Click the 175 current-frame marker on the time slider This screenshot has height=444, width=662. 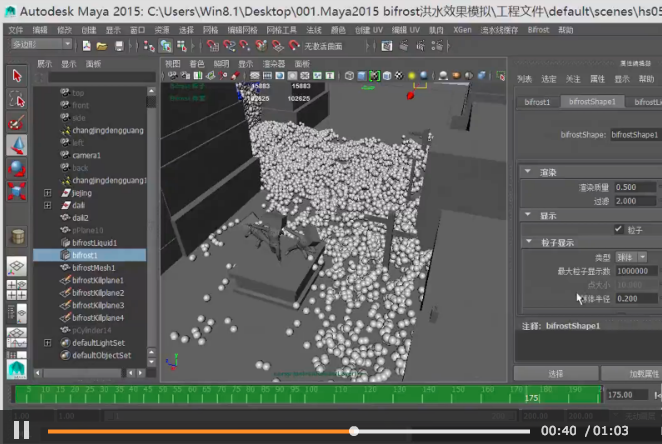coord(532,398)
